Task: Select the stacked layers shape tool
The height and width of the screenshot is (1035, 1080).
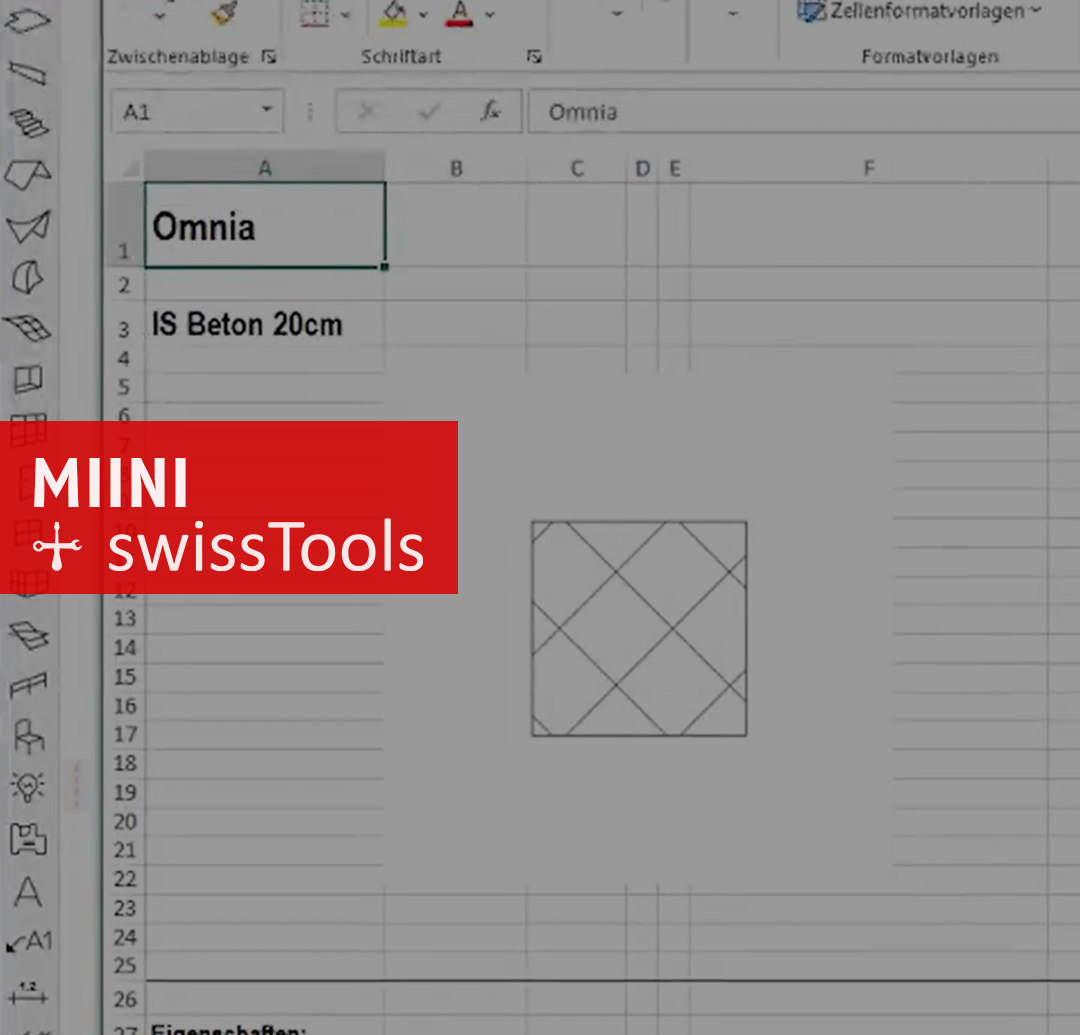Action: (x=28, y=123)
